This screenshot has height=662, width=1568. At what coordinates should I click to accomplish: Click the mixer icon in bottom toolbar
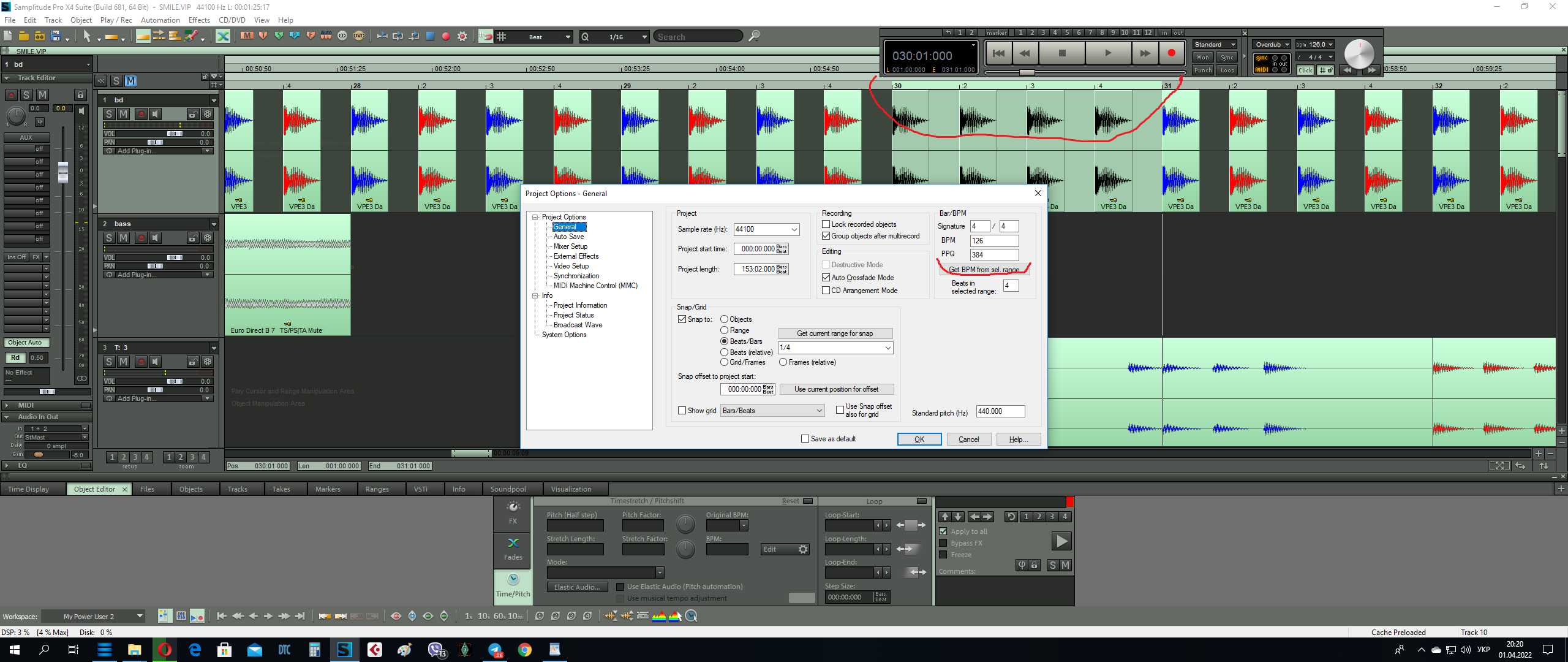point(181,616)
